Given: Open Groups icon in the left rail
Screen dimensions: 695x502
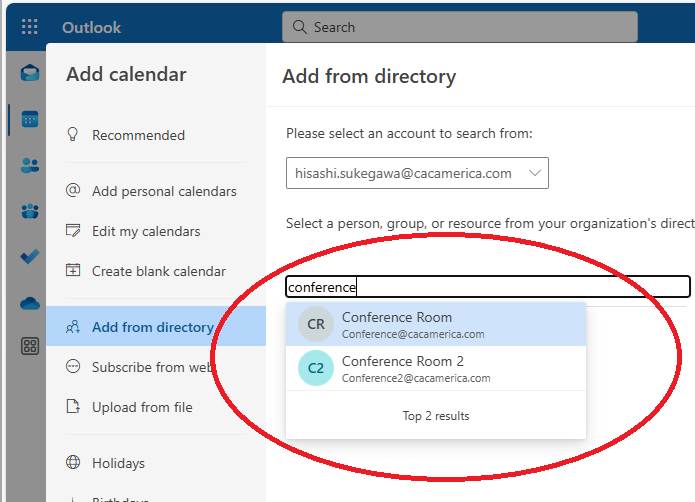Looking at the screenshot, I should [x=30, y=211].
